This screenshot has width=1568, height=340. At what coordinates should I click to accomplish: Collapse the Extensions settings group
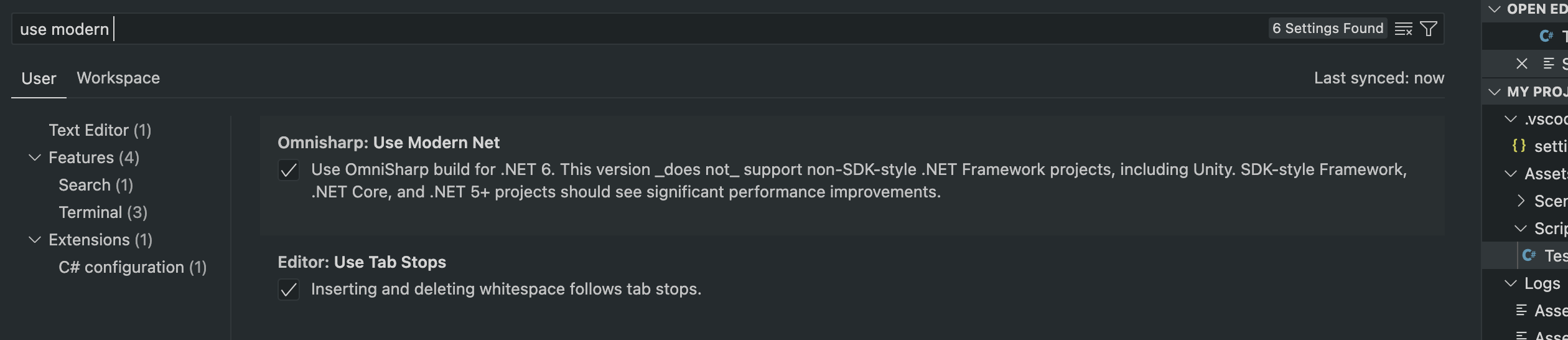(x=35, y=240)
